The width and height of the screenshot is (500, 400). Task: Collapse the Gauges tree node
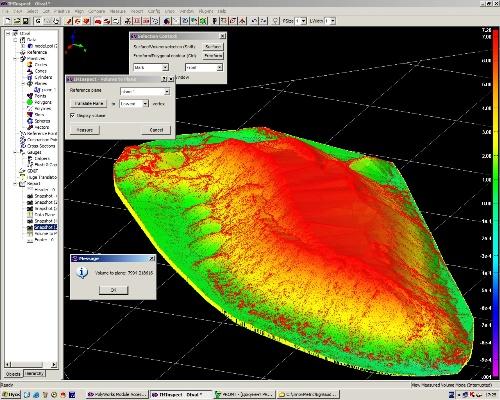15,152
